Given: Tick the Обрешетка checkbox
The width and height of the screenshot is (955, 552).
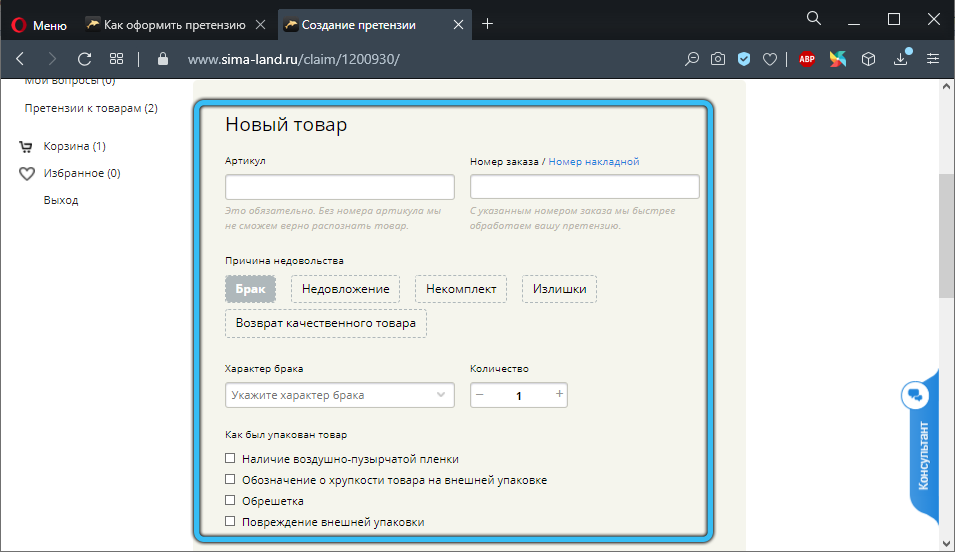Looking at the screenshot, I should tap(230, 500).
